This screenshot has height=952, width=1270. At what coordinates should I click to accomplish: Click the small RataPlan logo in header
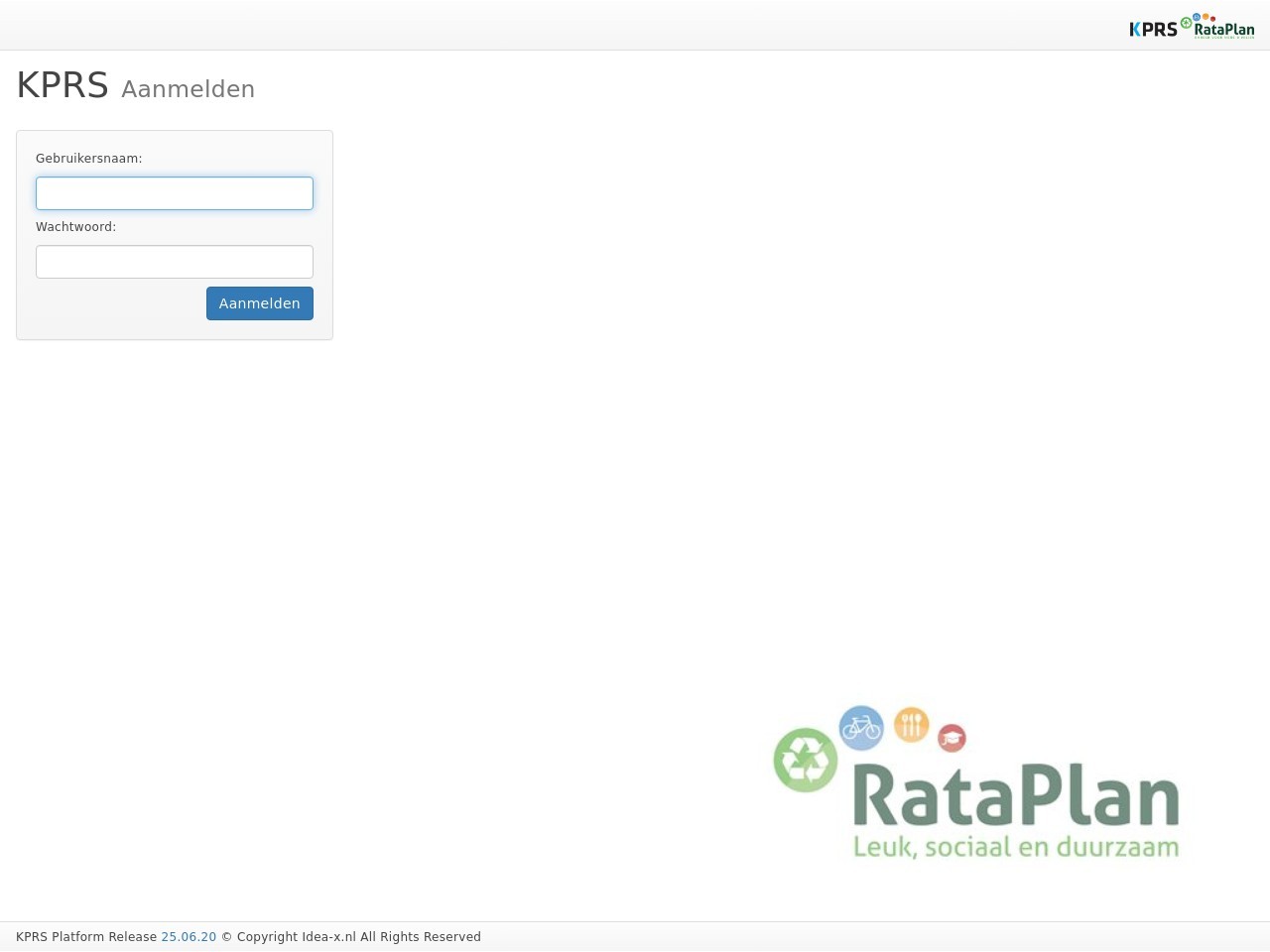coord(1223,30)
